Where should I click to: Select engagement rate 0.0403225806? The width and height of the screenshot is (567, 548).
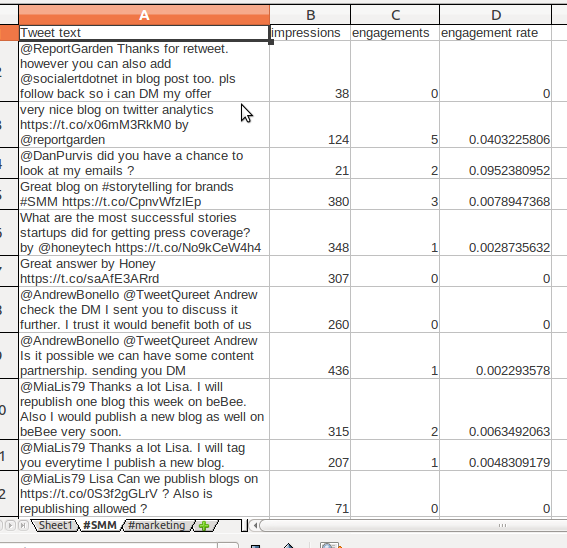[x=495, y=125]
